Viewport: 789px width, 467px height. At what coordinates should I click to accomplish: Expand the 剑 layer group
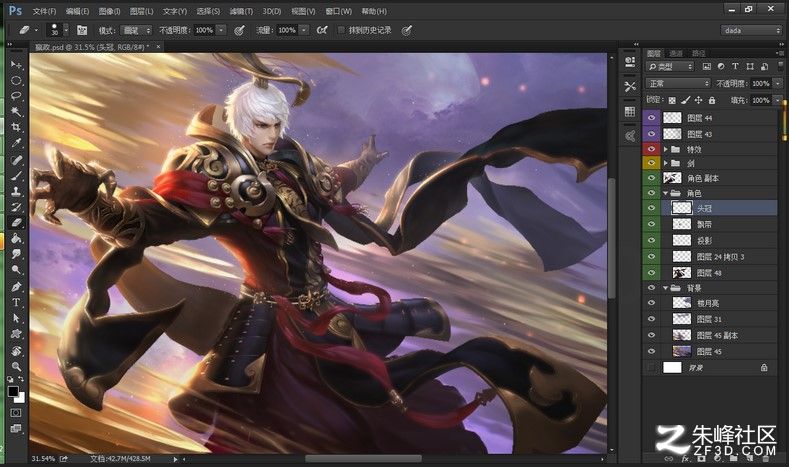[x=666, y=163]
